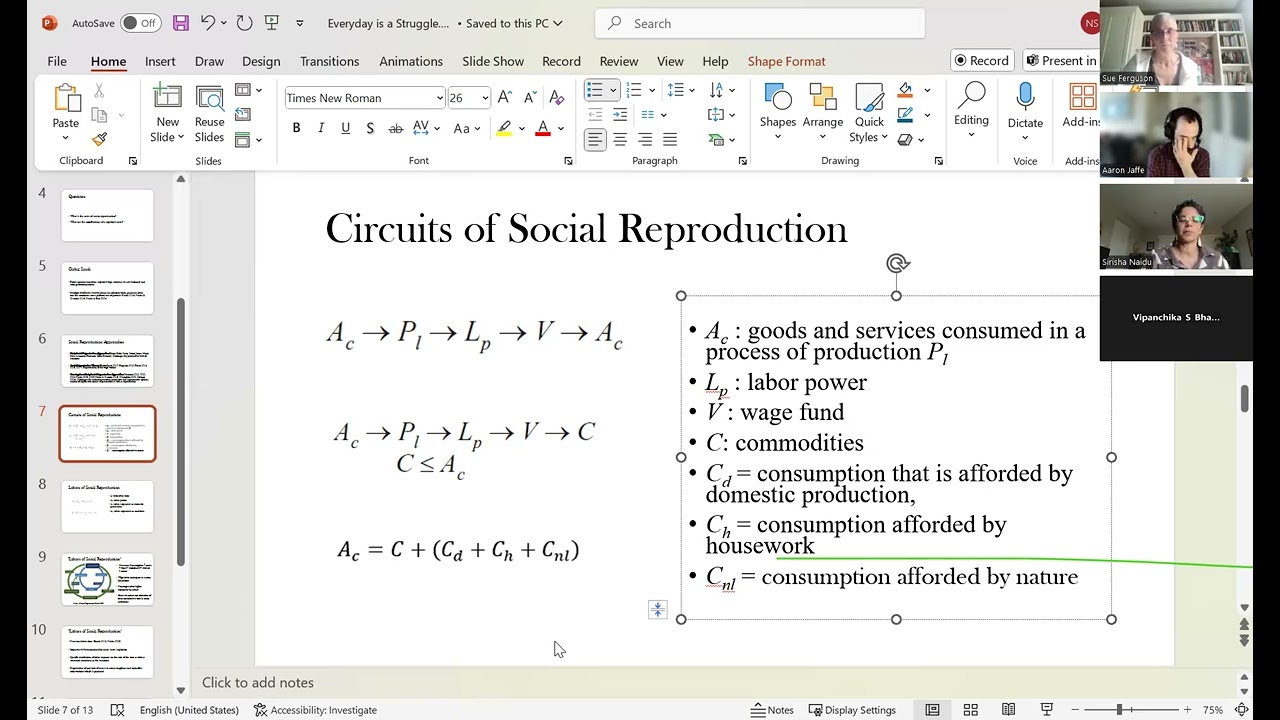Screen dimensions: 1280x720
Task: Select slide 9 thumbnail
Action: [108, 580]
